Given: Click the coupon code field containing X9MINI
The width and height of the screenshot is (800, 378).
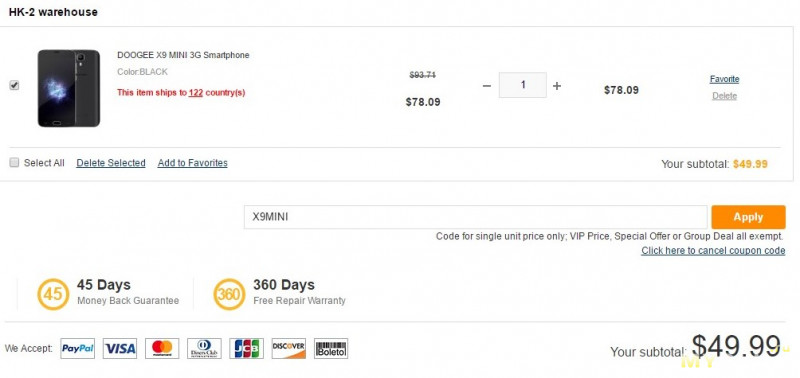Looking at the screenshot, I should pyautogui.click(x=476, y=217).
